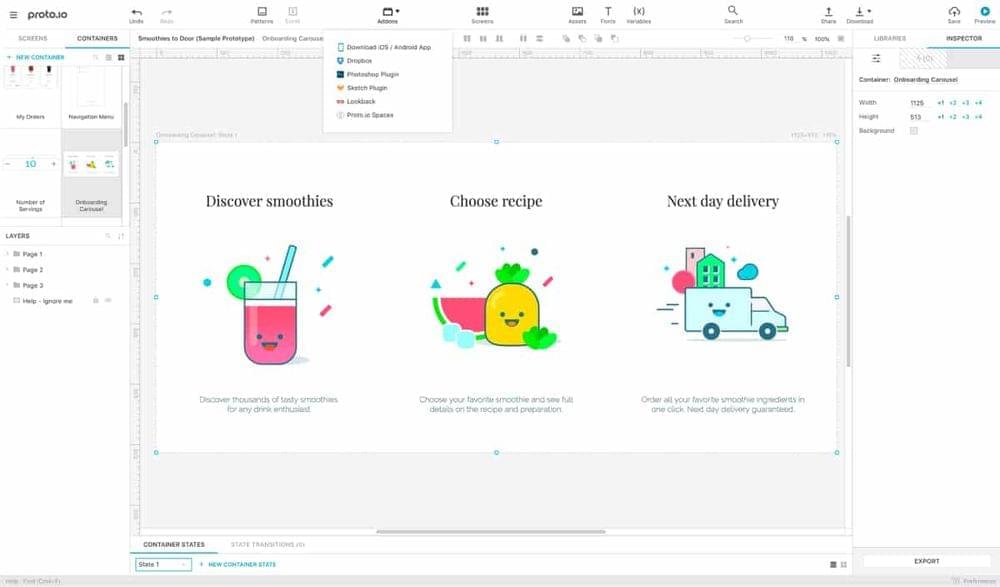Open the Container States tab
This screenshot has height=587, width=1000.
[x=174, y=544]
